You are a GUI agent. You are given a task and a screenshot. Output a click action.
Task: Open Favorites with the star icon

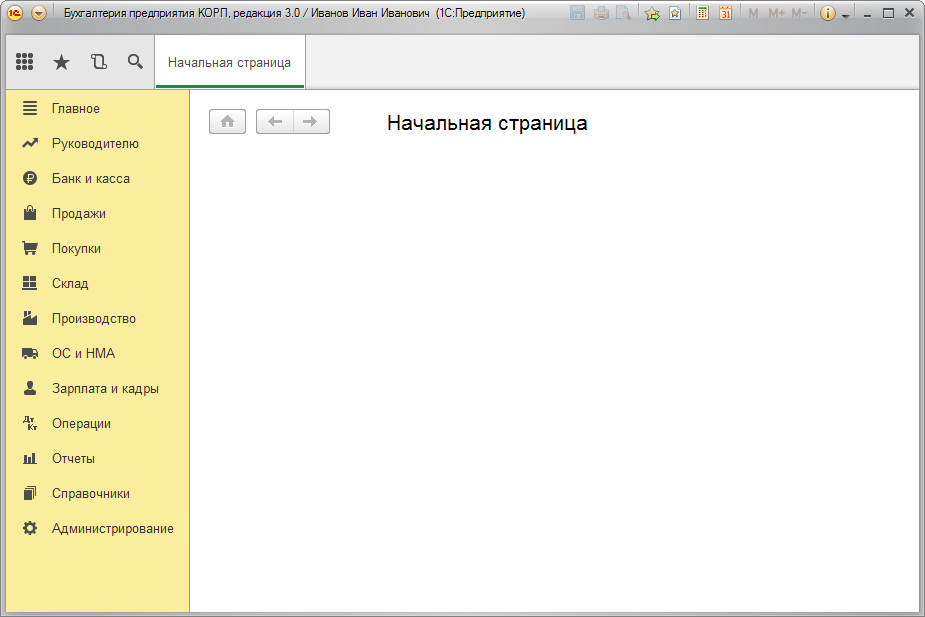pyautogui.click(x=61, y=62)
